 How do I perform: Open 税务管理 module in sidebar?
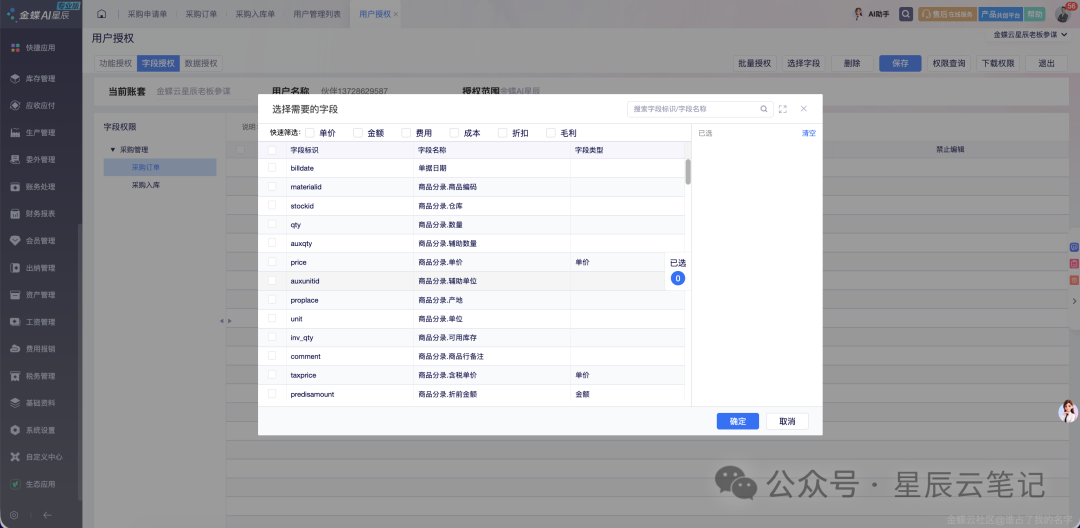[x=33, y=376]
